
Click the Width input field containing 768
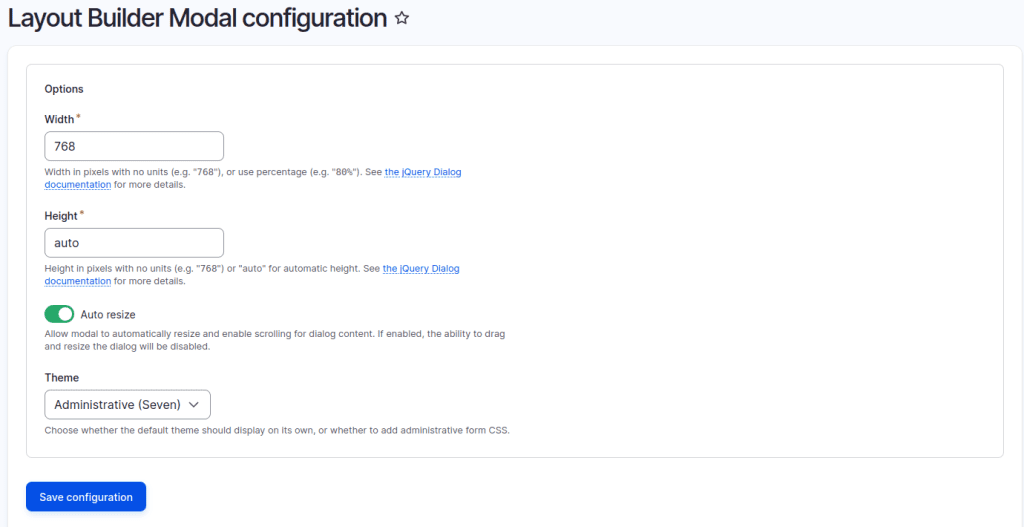pos(134,146)
